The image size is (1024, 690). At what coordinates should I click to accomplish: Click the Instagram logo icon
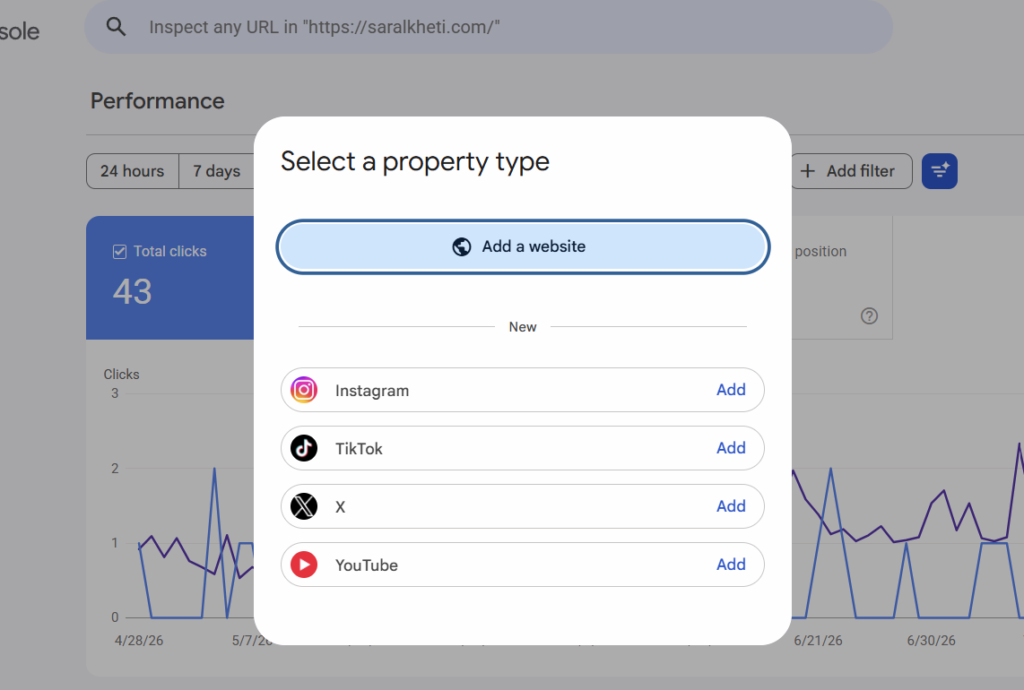pyautogui.click(x=304, y=390)
